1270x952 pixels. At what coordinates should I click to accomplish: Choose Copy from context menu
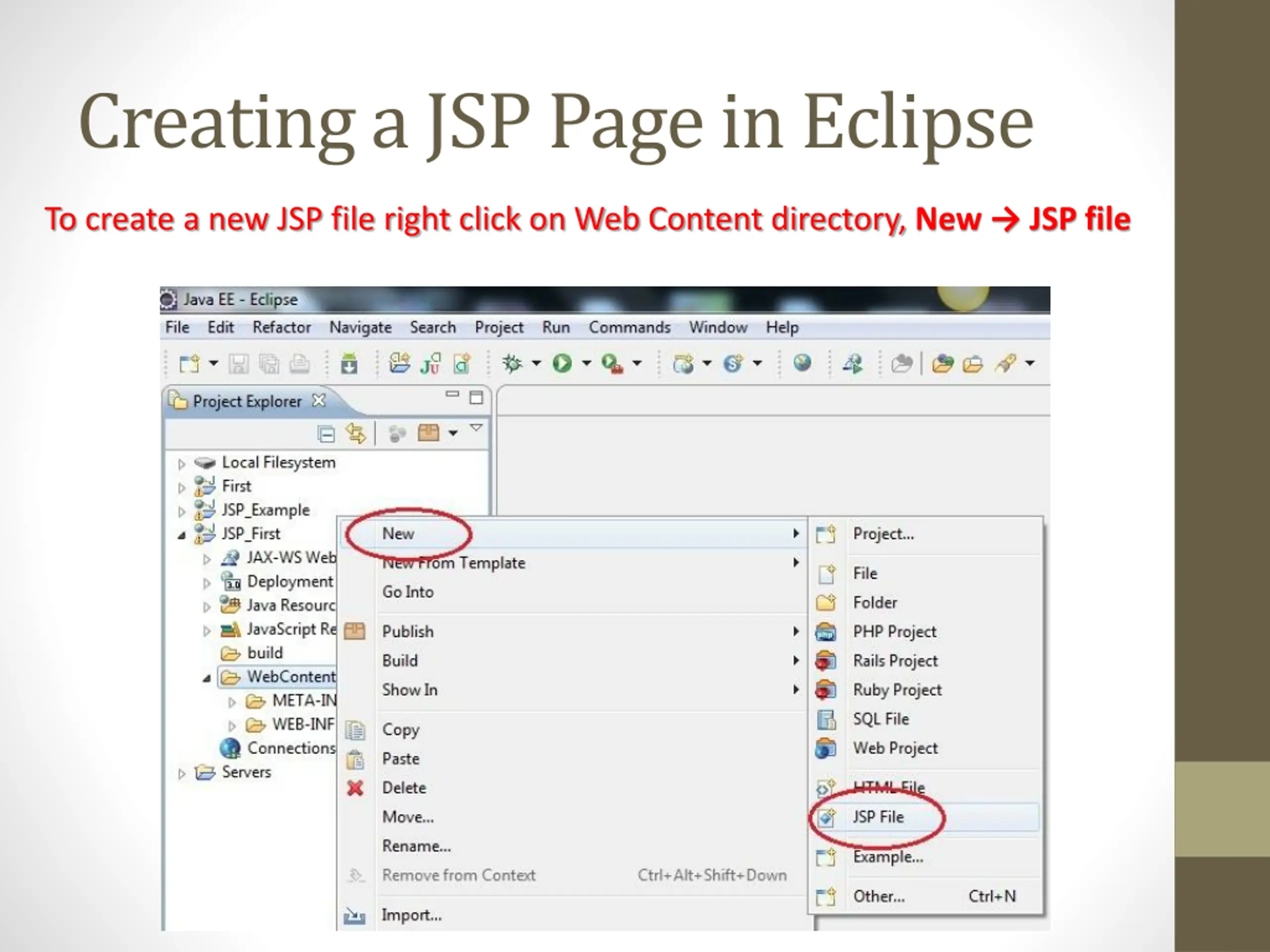(574, 729)
